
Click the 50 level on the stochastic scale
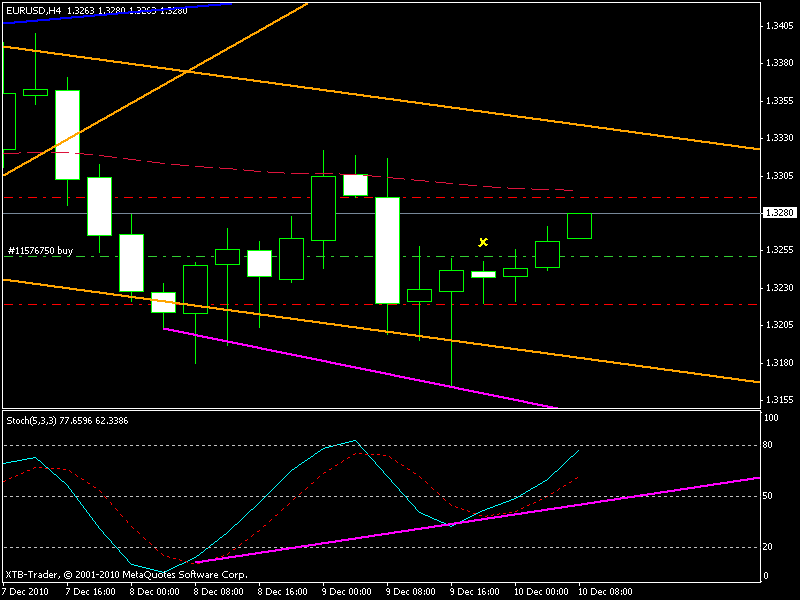[768, 496]
